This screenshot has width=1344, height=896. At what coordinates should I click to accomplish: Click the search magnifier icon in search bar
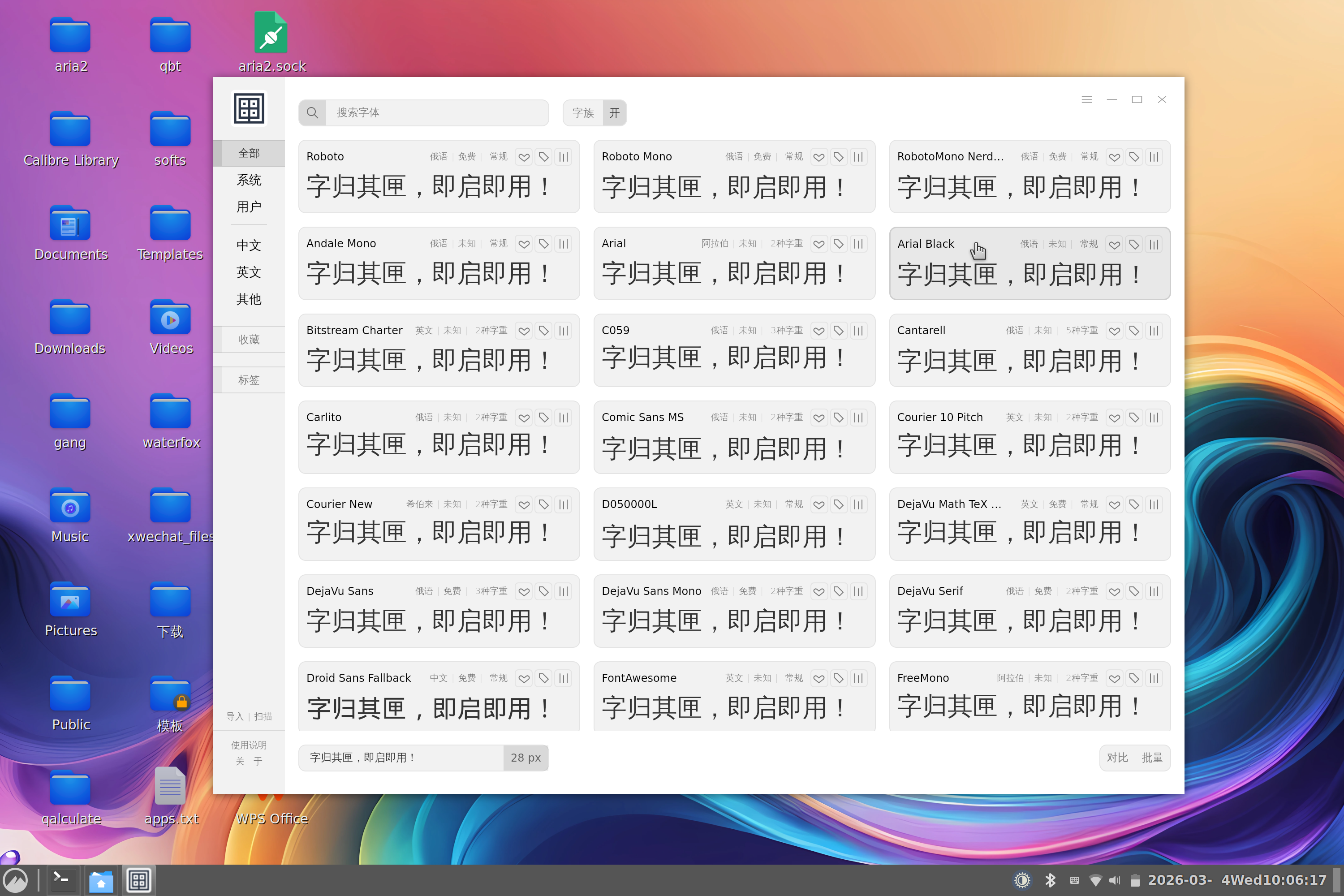(x=313, y=112)
